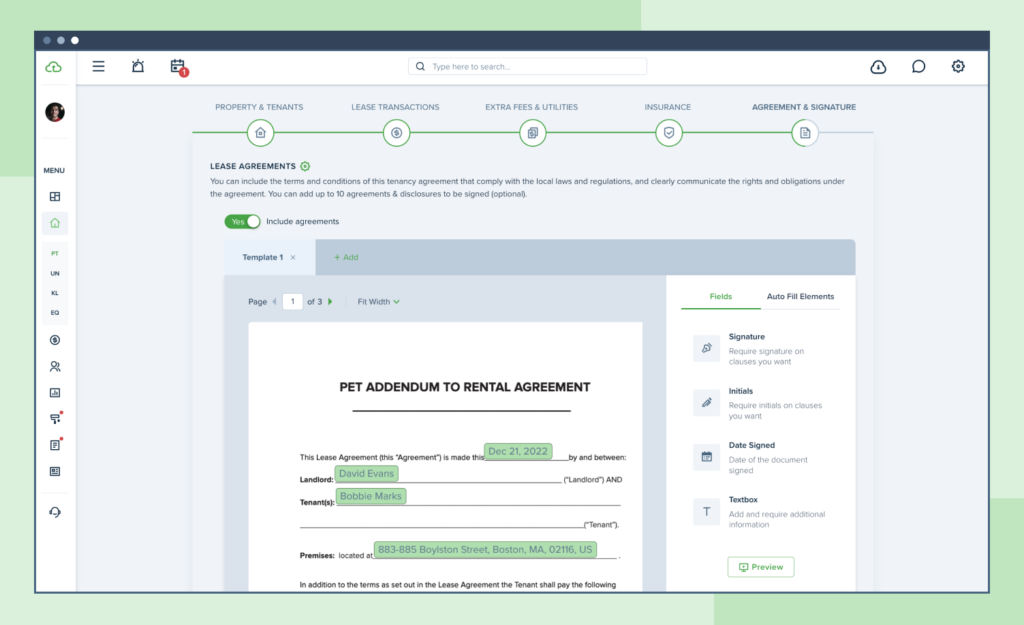
Task: Go to previous page arrow
Action: coord(274,302)
